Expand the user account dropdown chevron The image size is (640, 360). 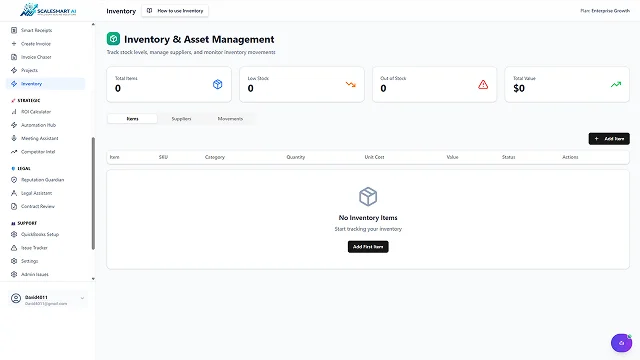82,298
